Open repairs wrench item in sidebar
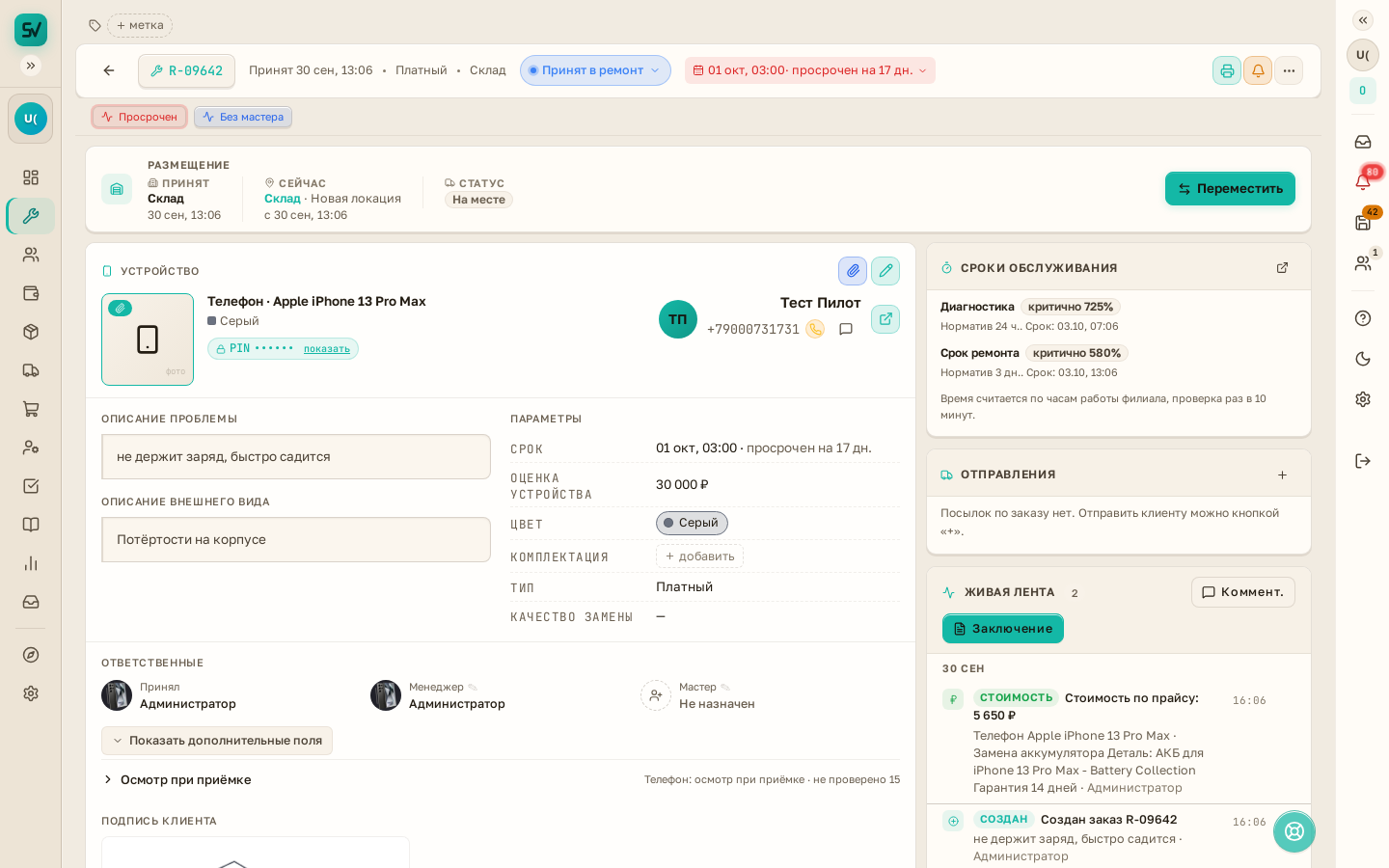Image resolution: width=1389 pixels, height=868 pixels. point(31,216)
